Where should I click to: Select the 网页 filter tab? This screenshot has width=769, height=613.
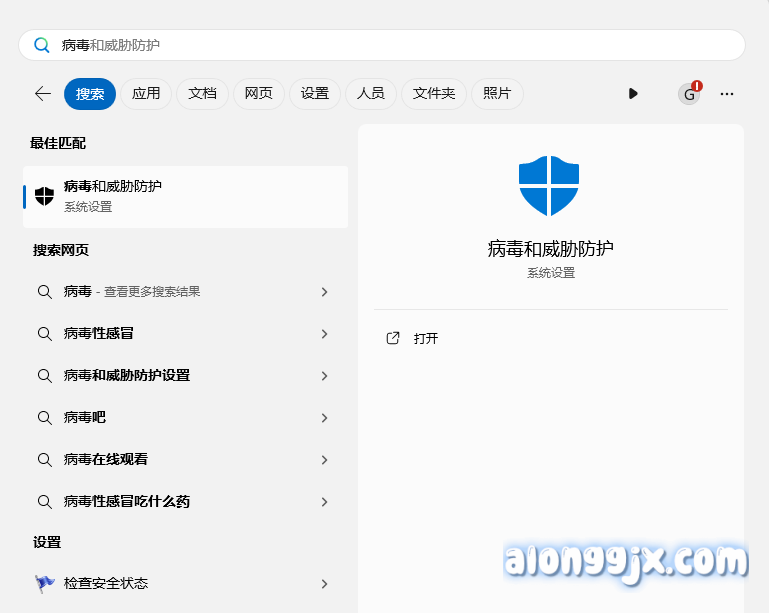pos(258,93)
